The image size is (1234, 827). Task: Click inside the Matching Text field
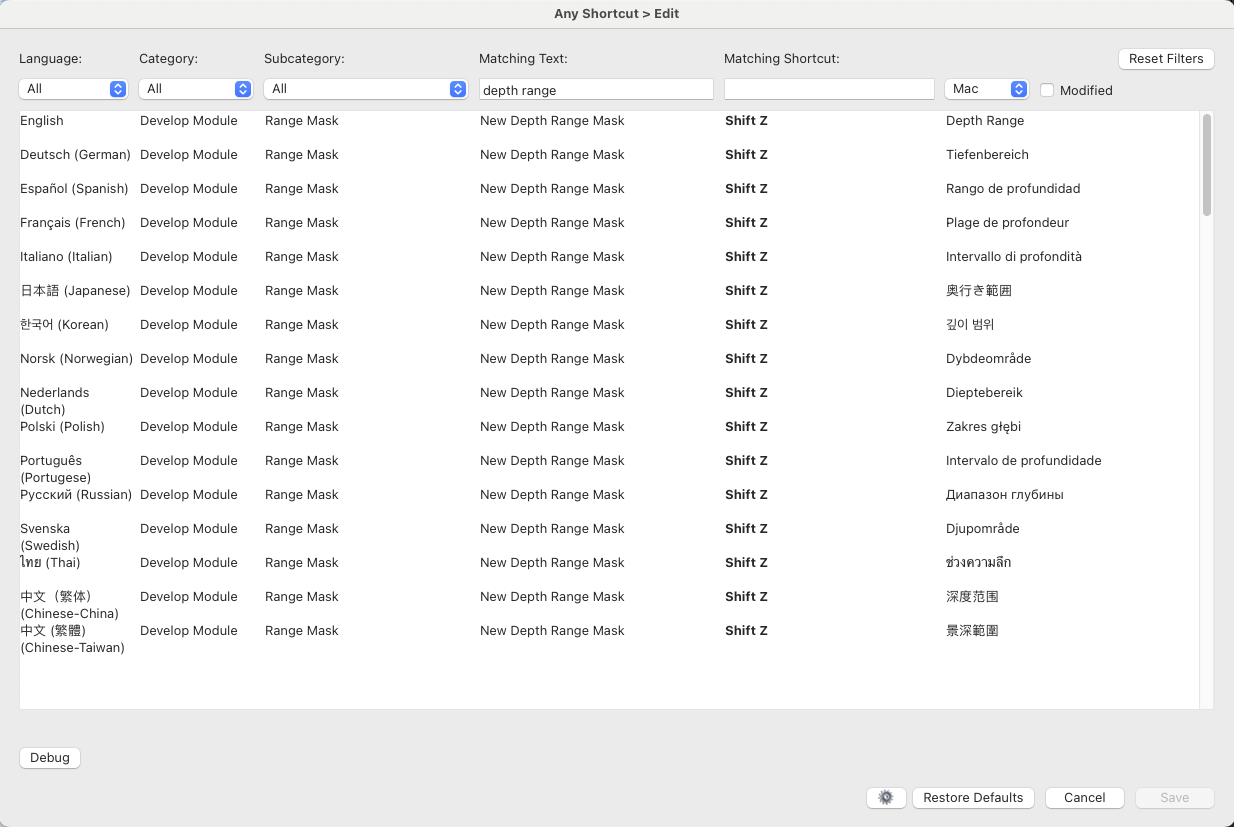(596, 89)
